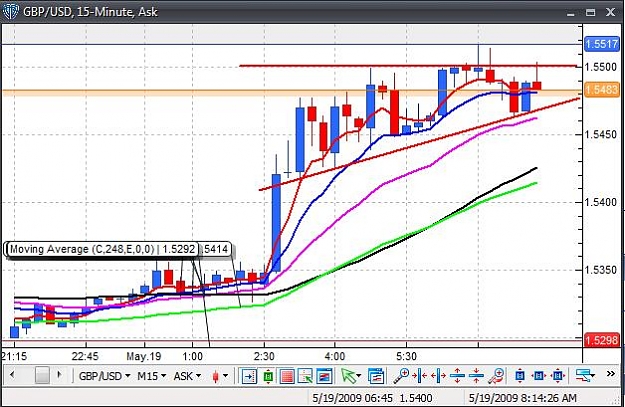Image resolution: width=625 pixels, height=407 pixels.
Task: Click the zoom reset magnifier icon
Action: coord(497,376)
